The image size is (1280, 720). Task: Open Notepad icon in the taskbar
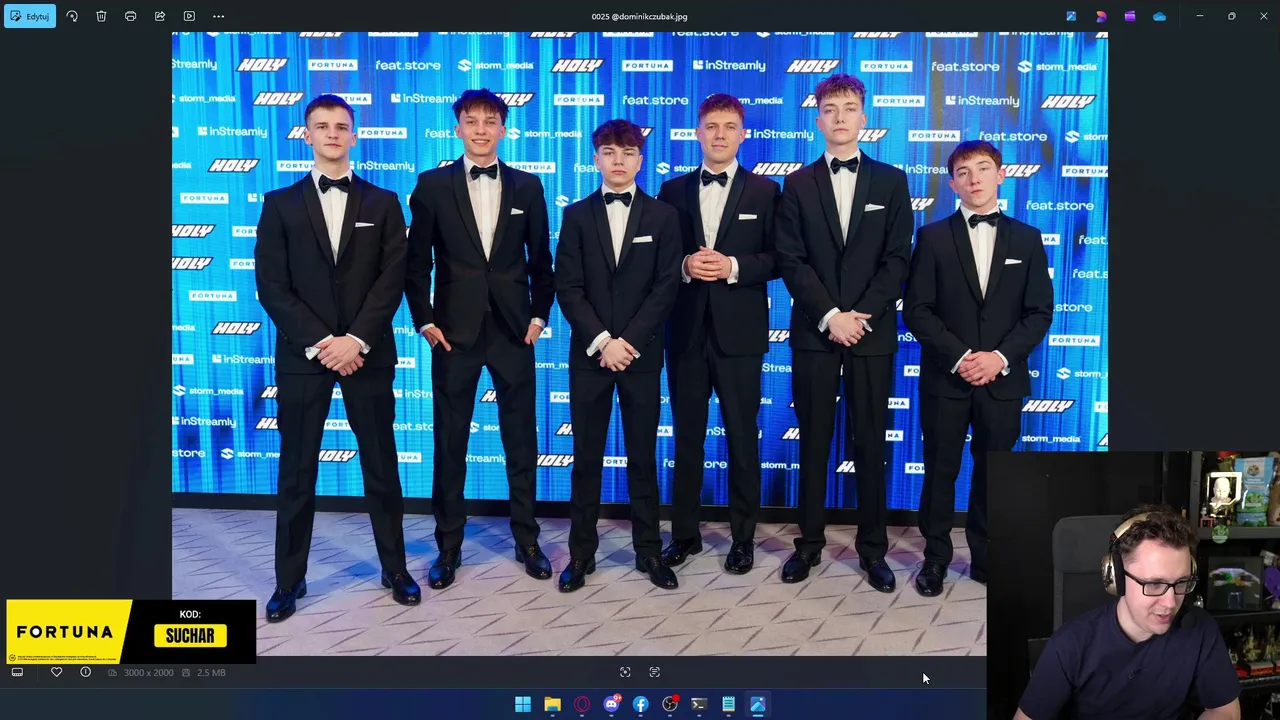pos(728,704)
